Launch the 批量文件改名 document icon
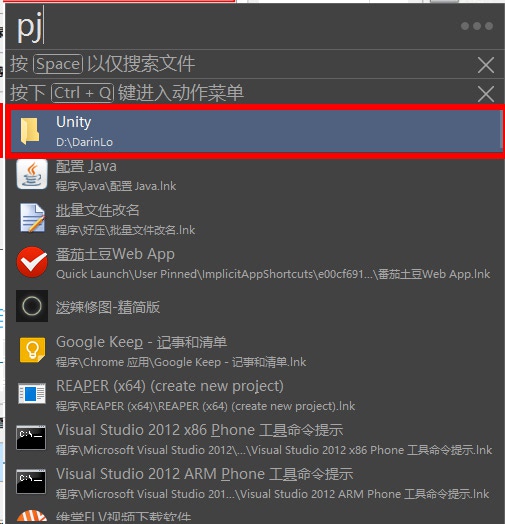The image size is (505, 524). pyautogui.click(x=32, y=218)
